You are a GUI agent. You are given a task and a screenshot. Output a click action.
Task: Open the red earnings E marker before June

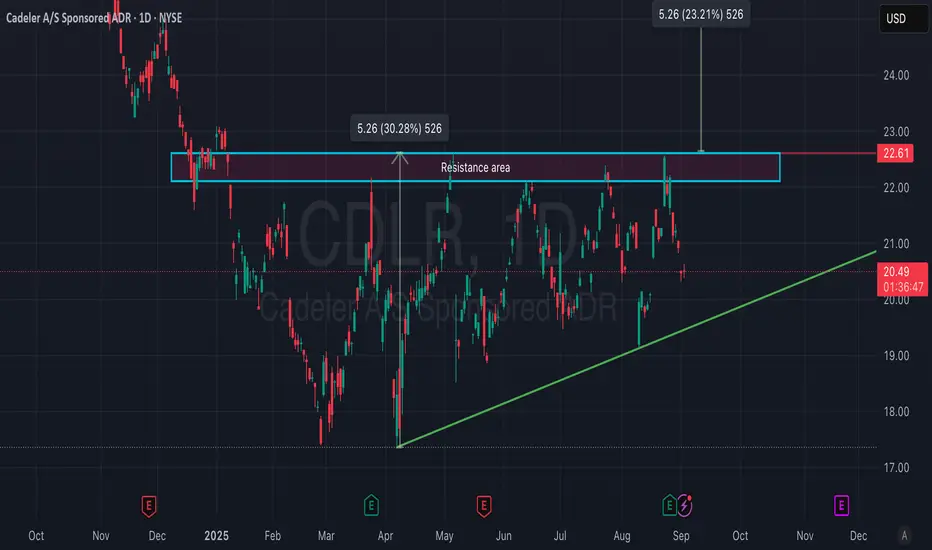click(484, 506)
